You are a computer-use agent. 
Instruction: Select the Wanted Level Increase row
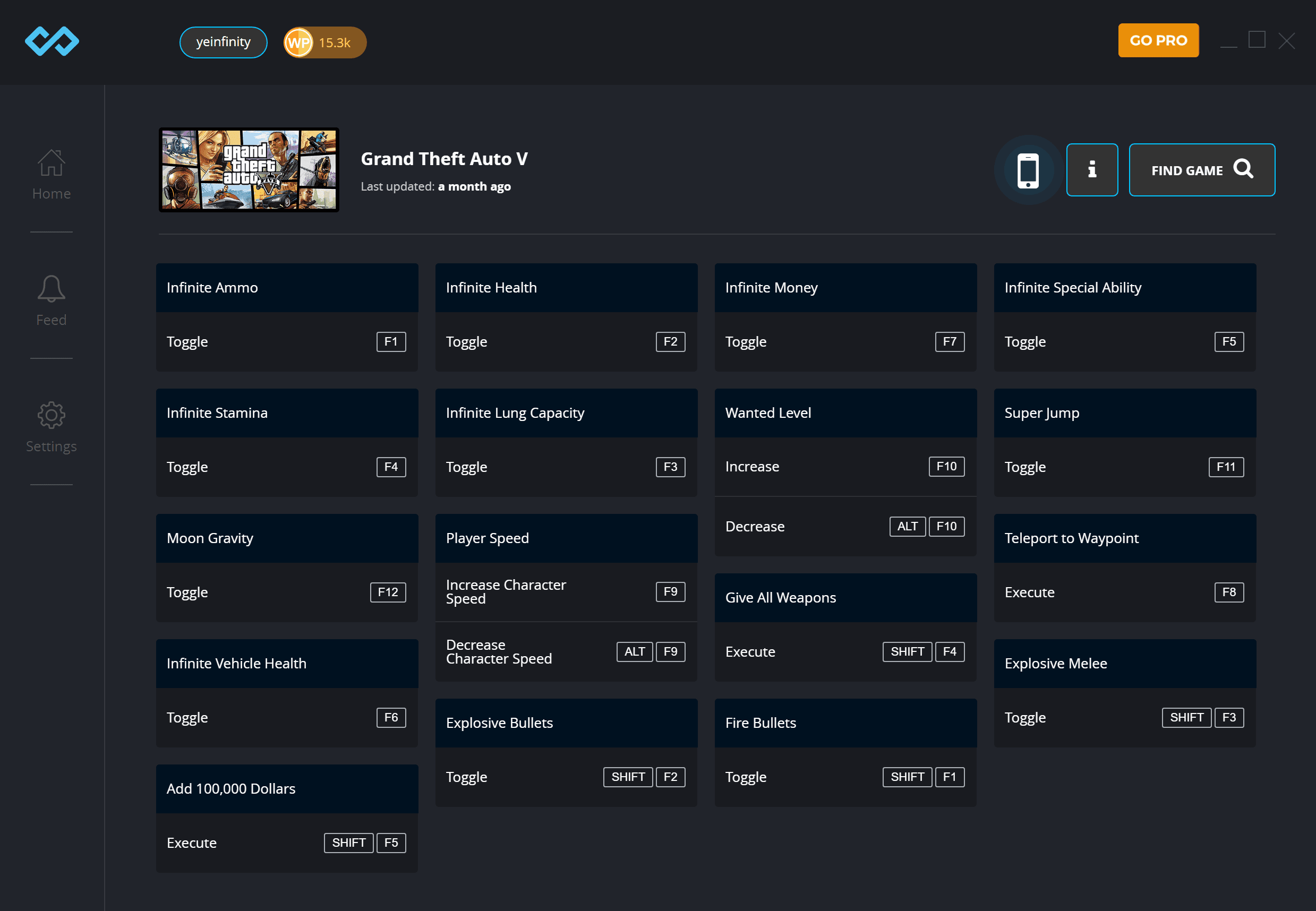(845, 466)
